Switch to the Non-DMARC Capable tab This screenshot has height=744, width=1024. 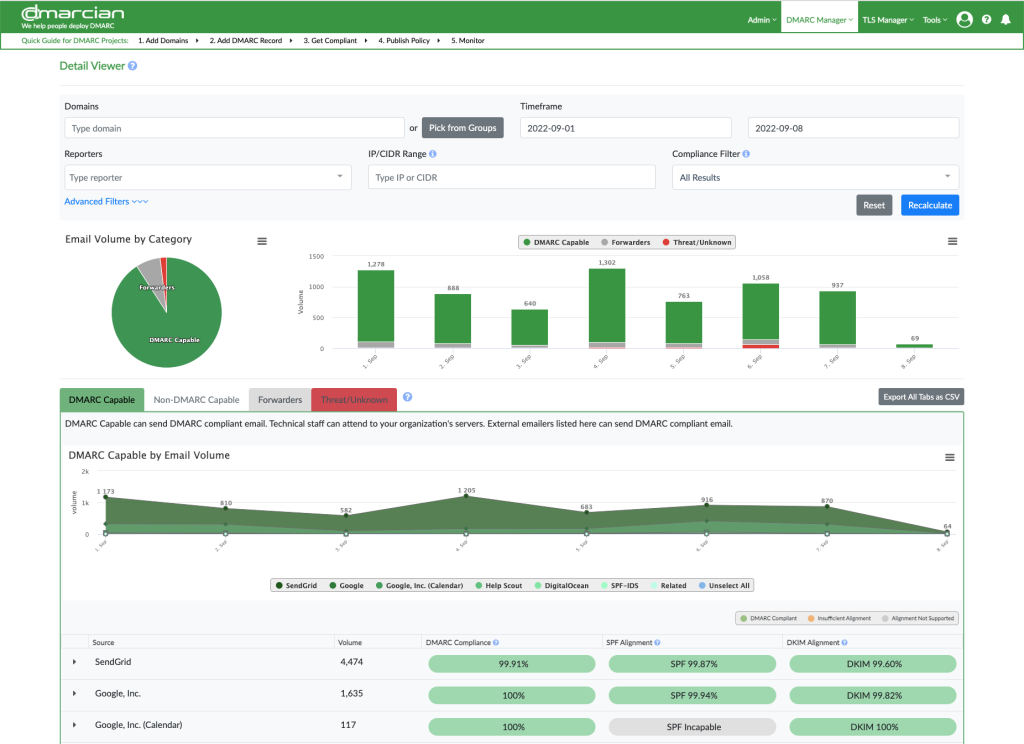196,400
